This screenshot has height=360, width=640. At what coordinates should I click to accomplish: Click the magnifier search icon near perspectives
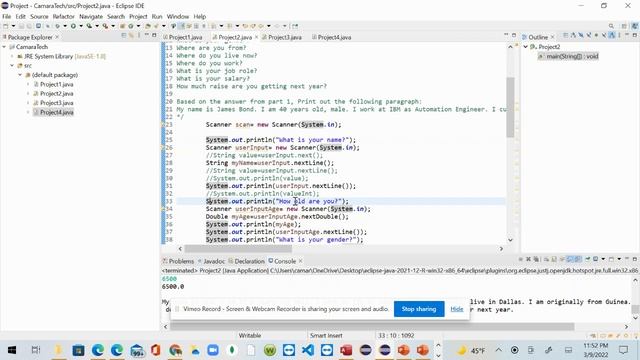(x=611, y=26)
